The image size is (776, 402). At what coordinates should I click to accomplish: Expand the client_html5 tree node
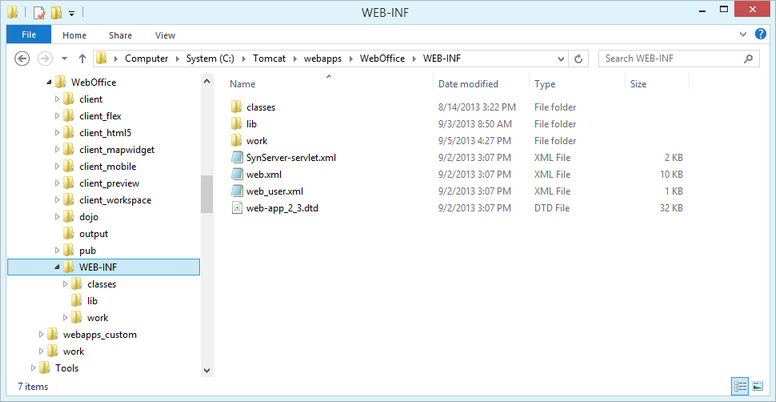click(57, 133)
